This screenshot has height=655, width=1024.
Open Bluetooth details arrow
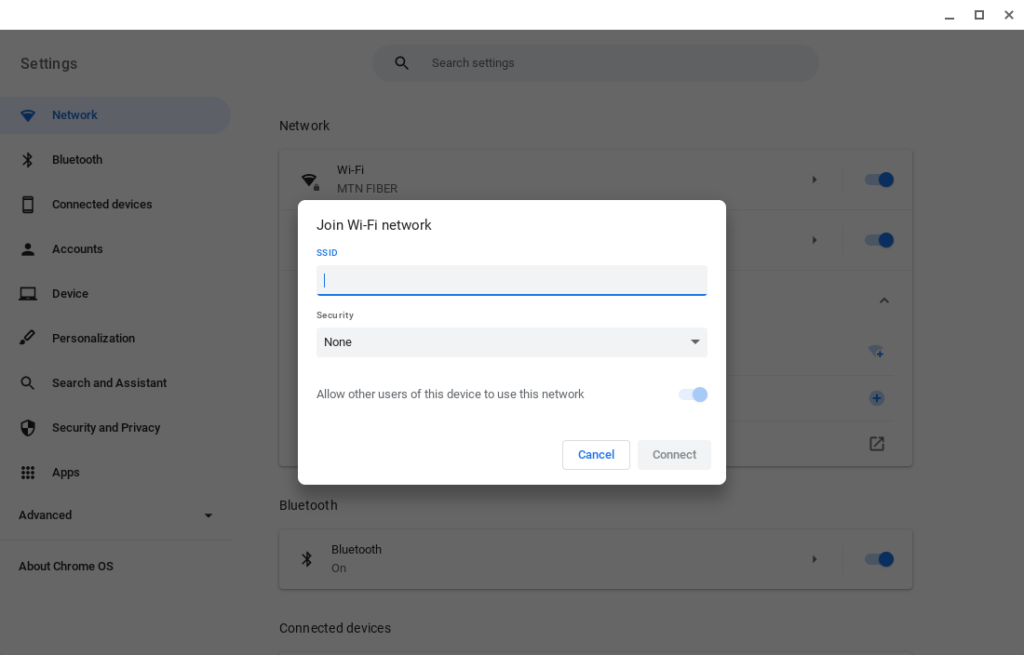pos(814,559)
